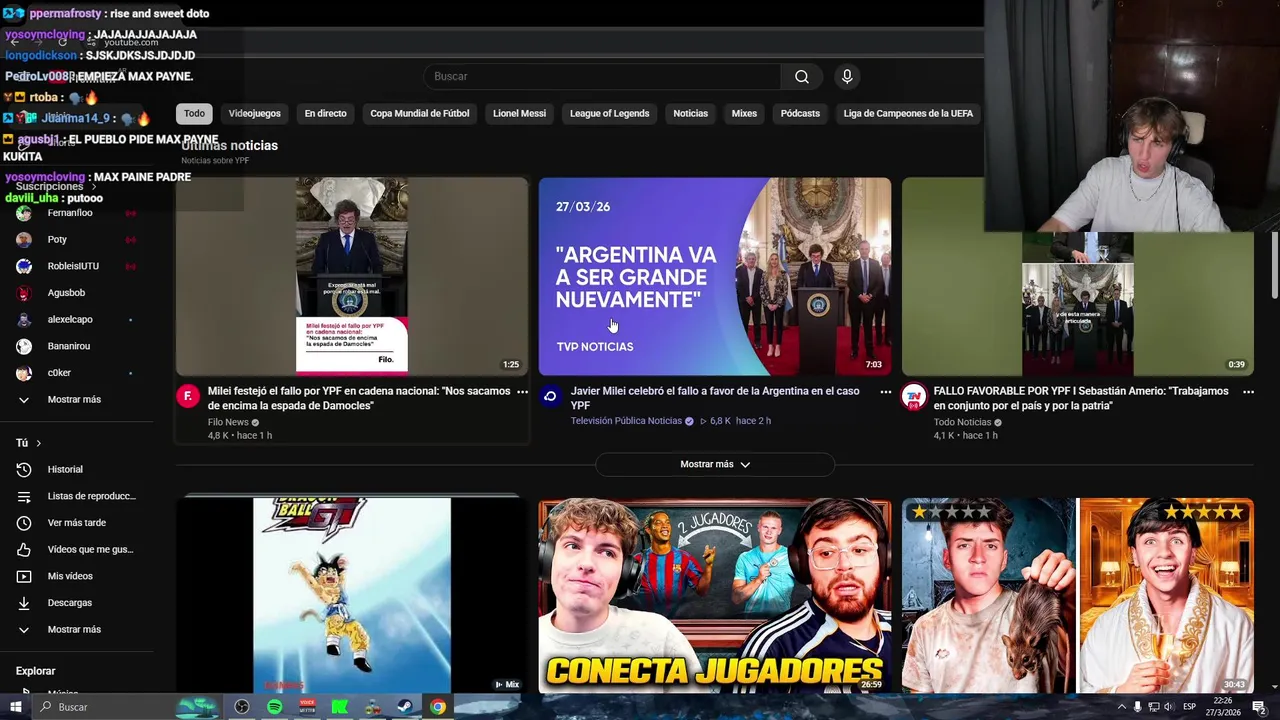Click Filo News channel avatar
This screenshot has height=720, width=1280.
[187, 396]
